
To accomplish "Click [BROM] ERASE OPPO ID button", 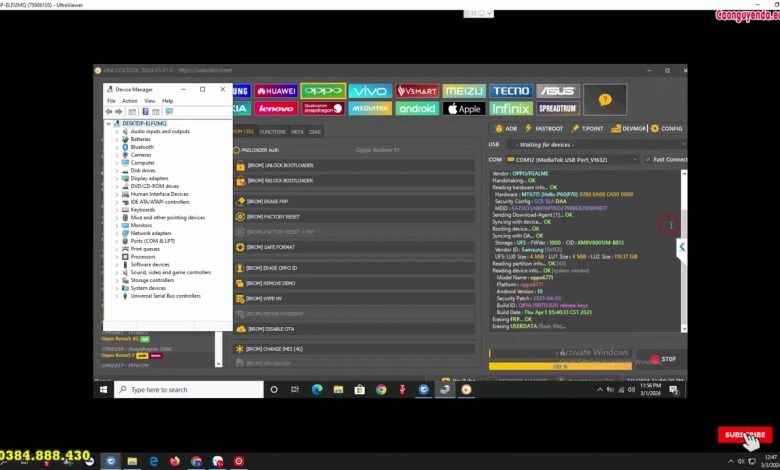I will point(354,268).
